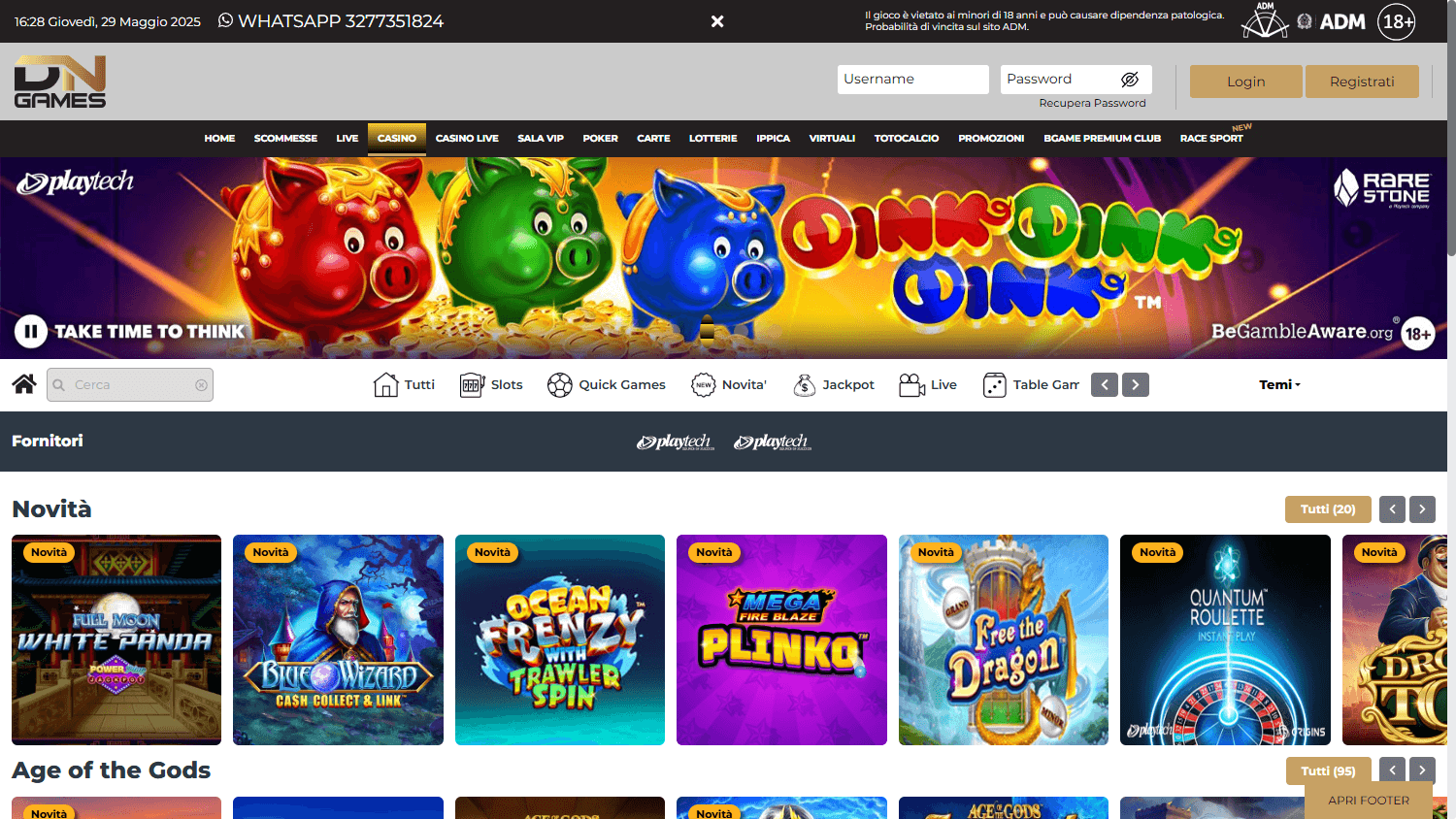Click the WhatsApp icon in top bar
The image size is (1456, 819).
pyautogui.click(x=224, y=20)
